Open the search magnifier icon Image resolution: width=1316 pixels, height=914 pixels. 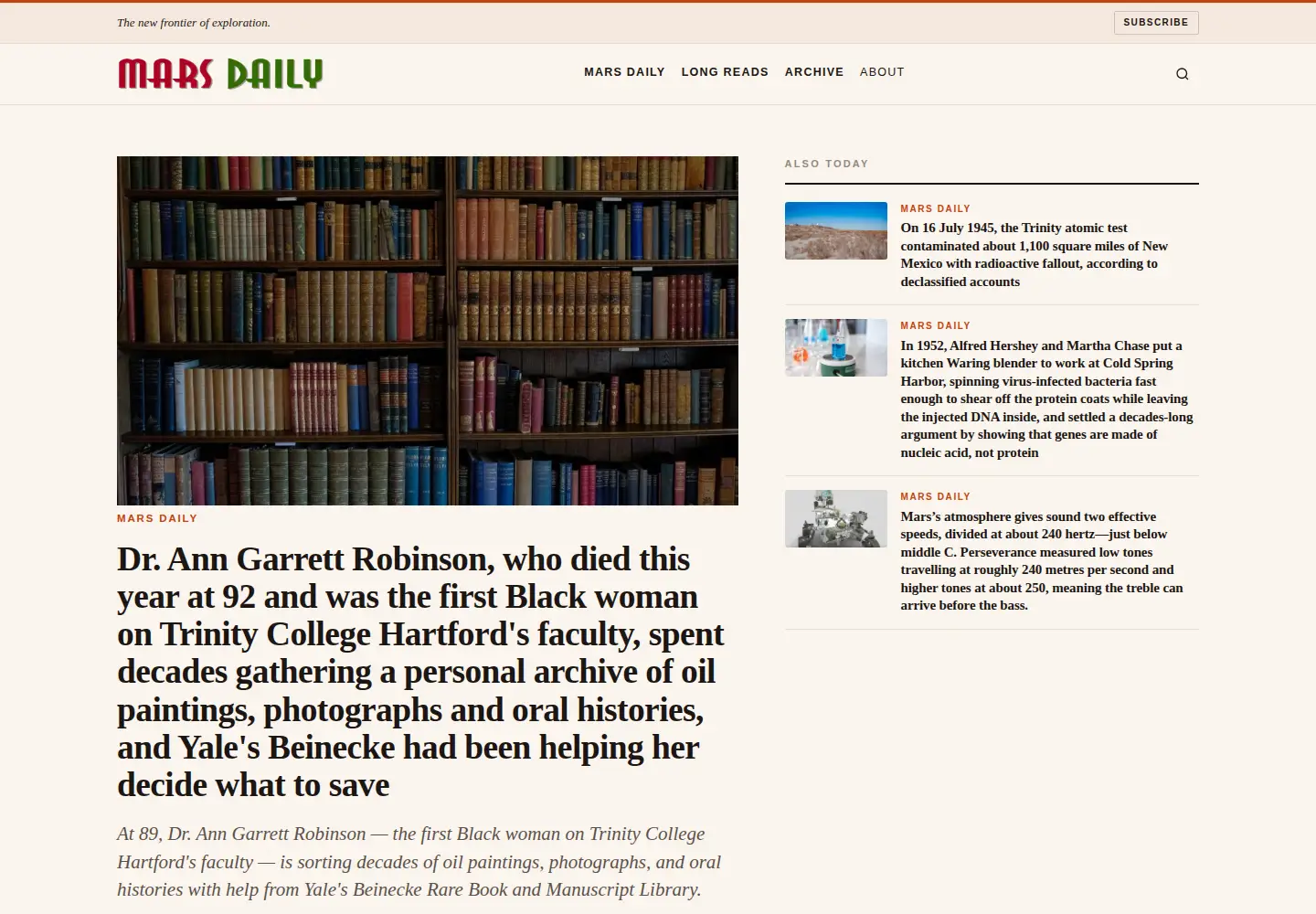[1182, 74]
